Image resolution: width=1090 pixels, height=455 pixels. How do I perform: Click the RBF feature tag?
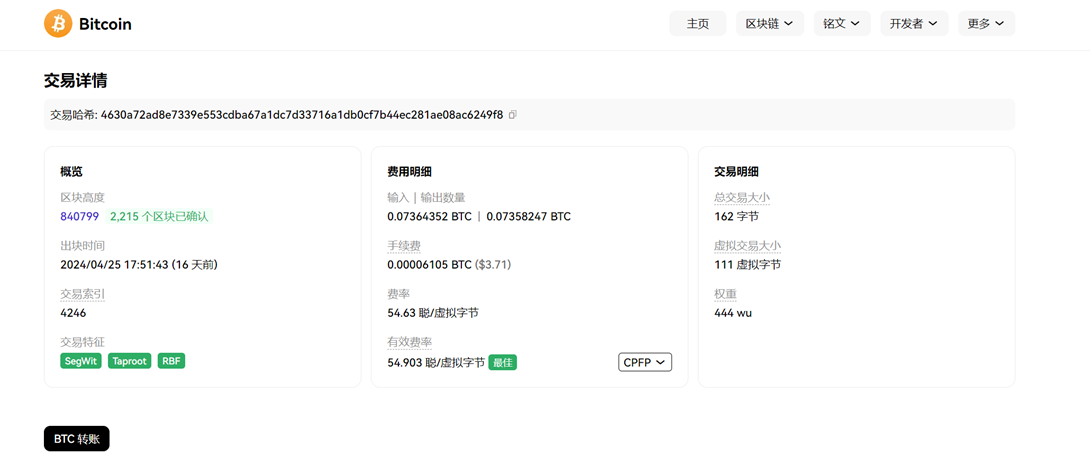point(171,361)
